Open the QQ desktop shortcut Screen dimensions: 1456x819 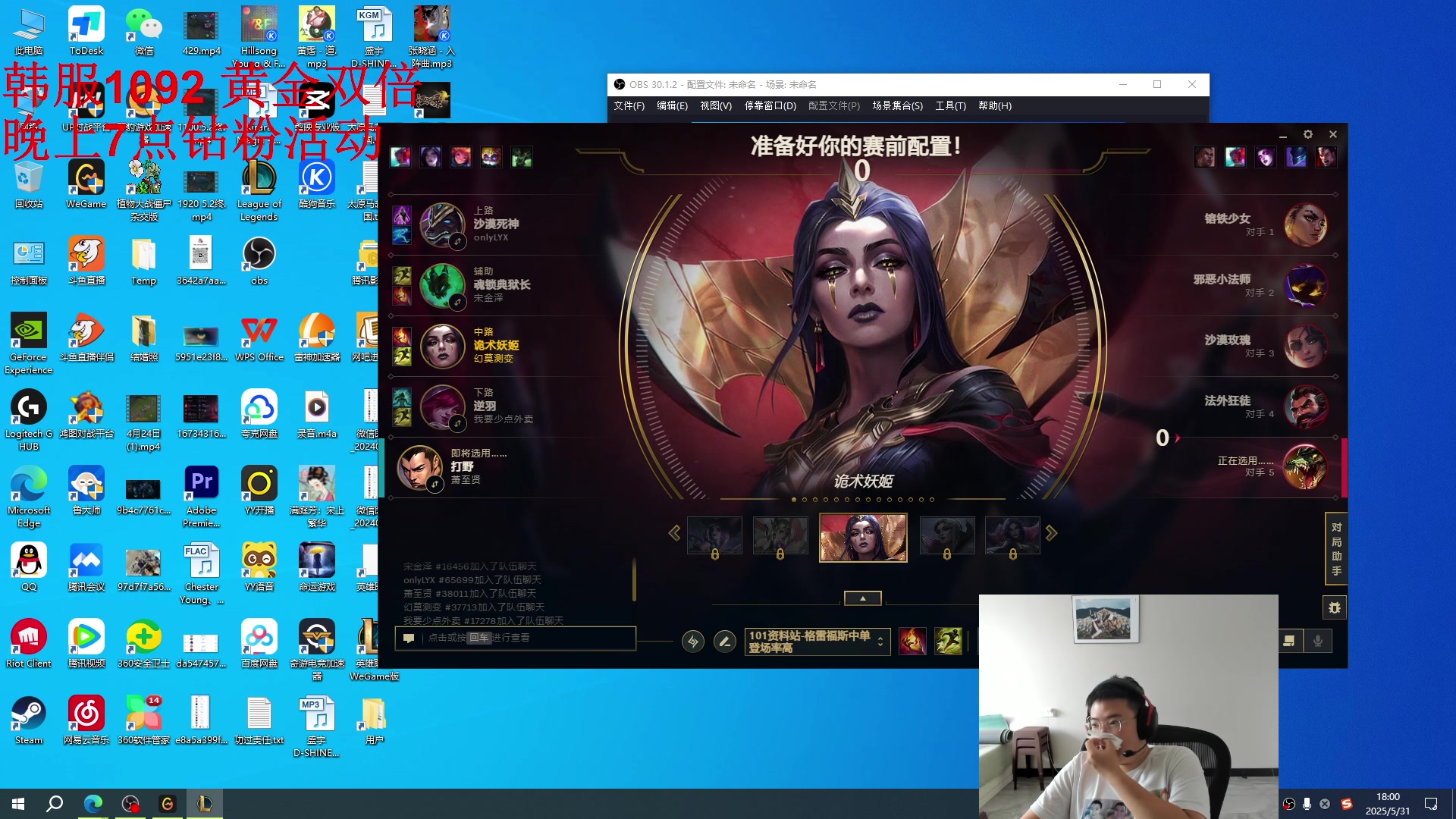click(29, 567)
